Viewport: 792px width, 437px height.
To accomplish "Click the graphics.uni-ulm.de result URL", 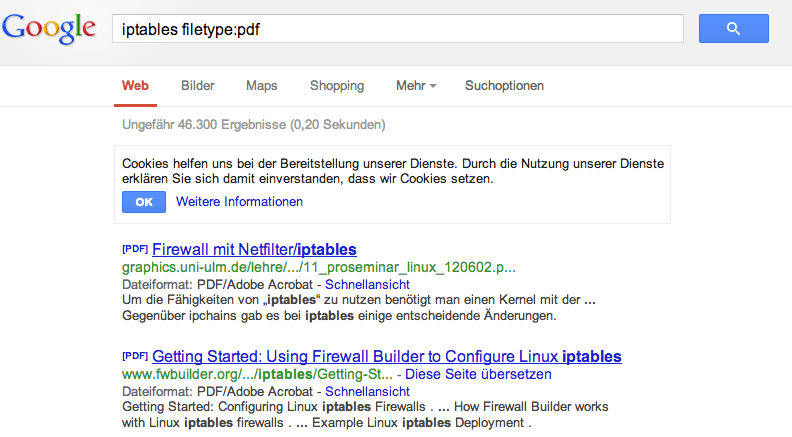I will click(319, 267).
